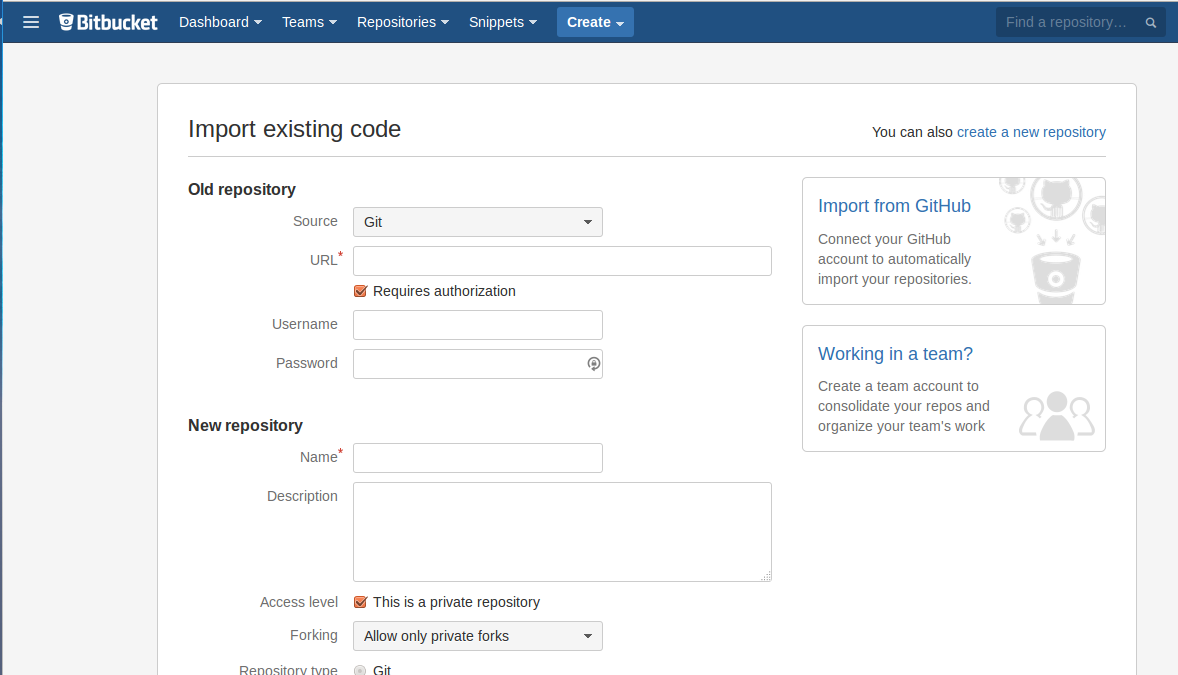Click the Find a repository search box
The image size is (1178, 675).
[x=1080, y=23]
